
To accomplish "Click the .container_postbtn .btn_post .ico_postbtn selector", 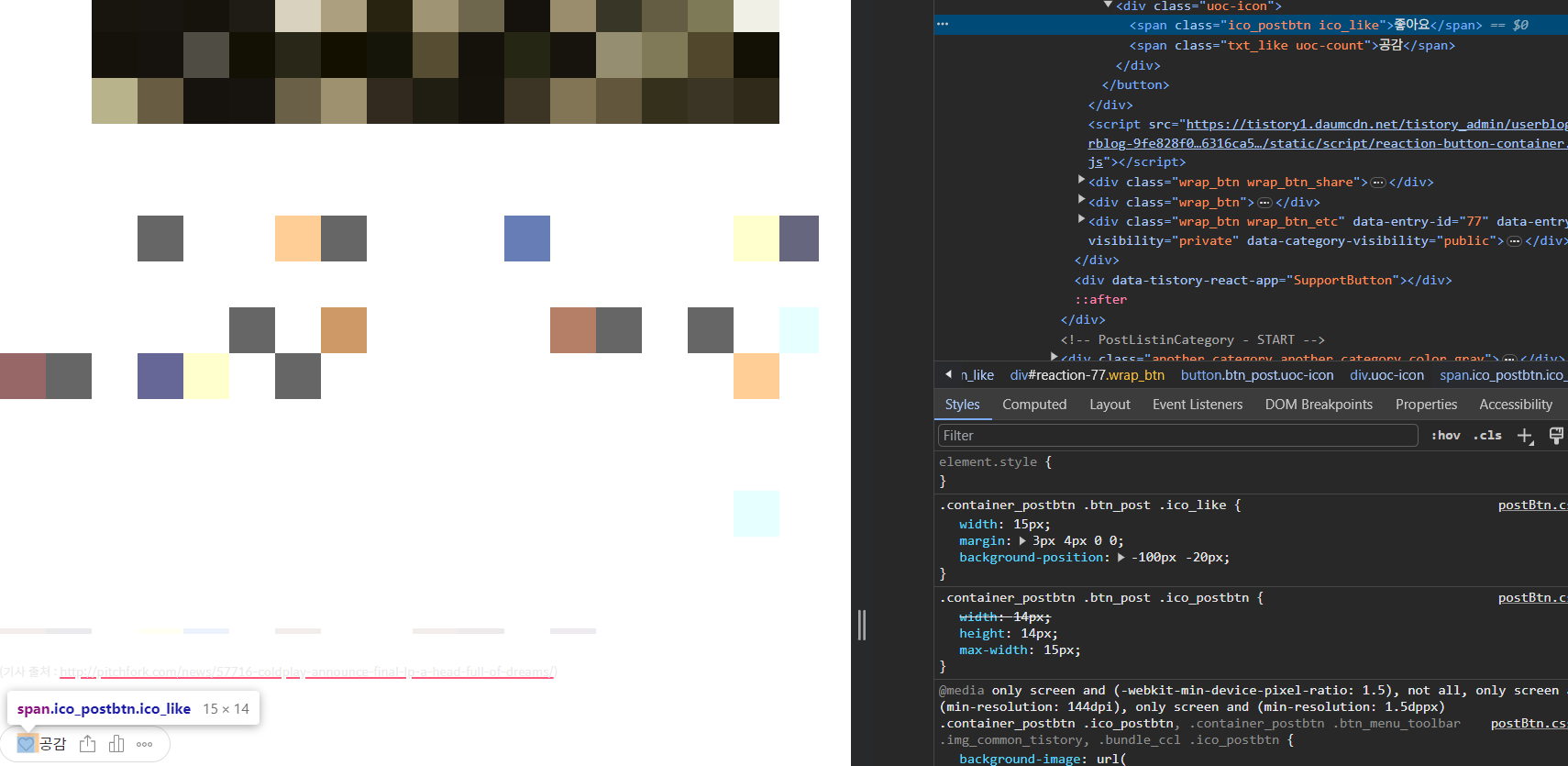I will click(x=1094, y=598).
